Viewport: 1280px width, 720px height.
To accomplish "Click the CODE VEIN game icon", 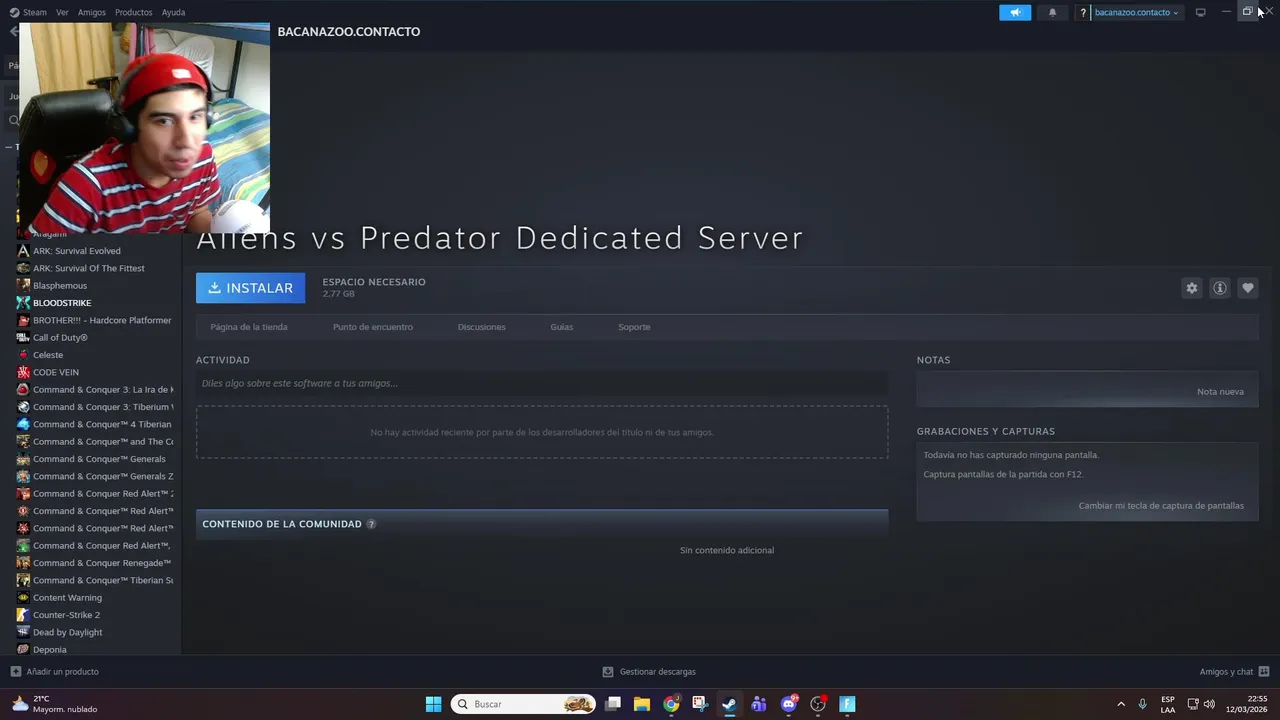I will (x=23, y=372).
